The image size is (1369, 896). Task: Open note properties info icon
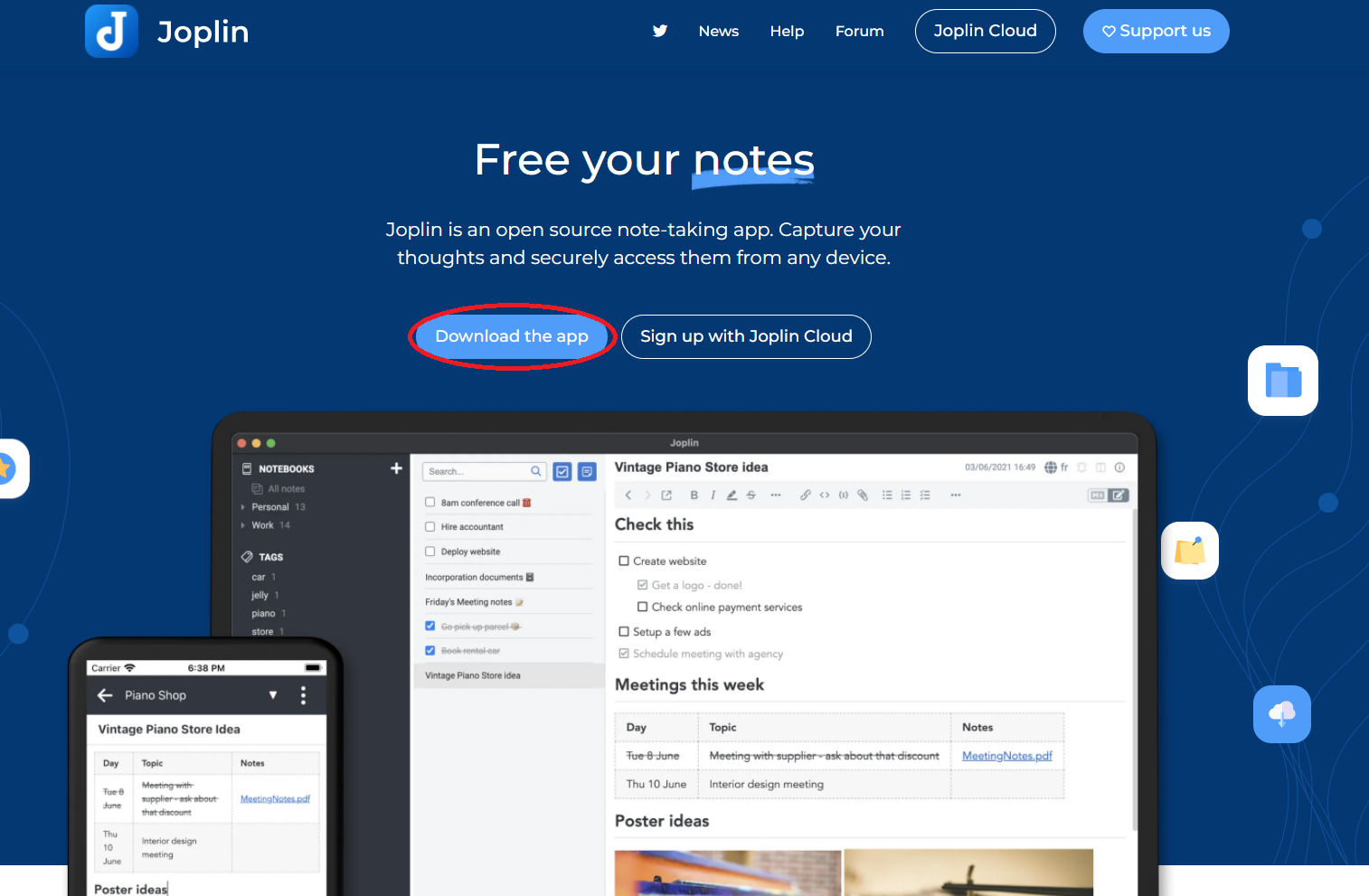tap(1119, 467)
